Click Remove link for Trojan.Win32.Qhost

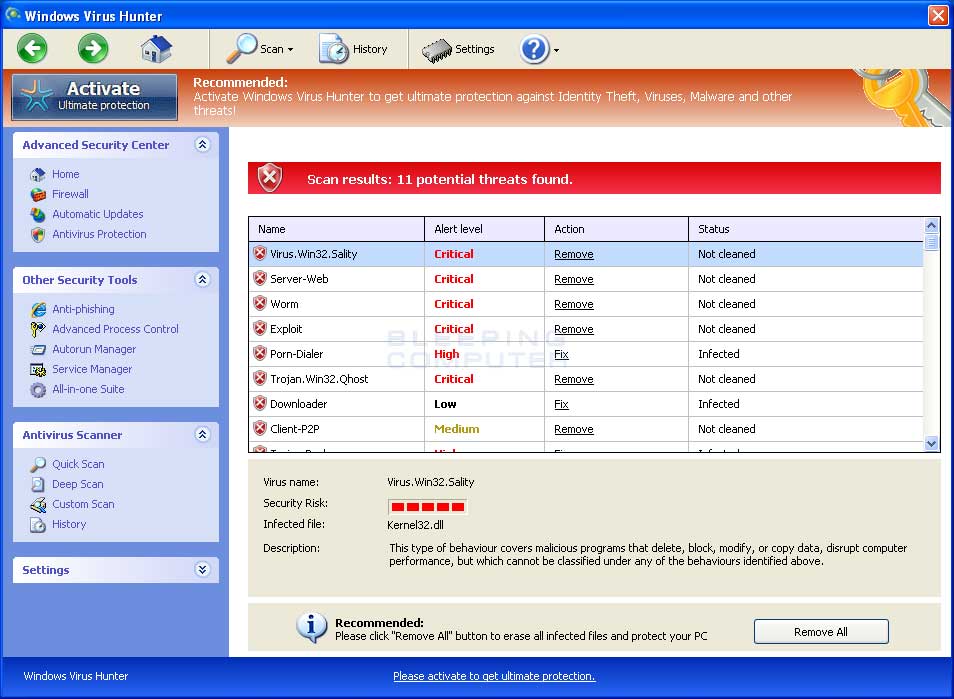tap(574, 379)
